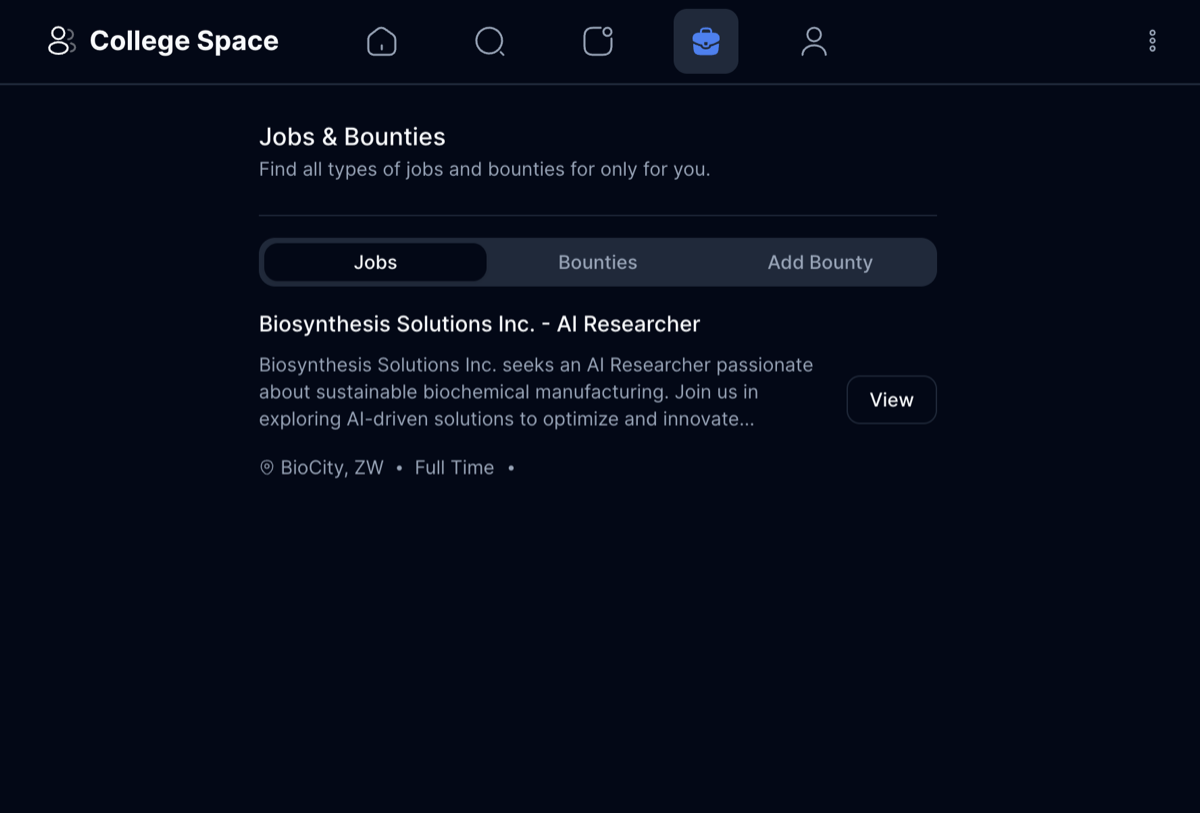Click the College Space brand name
Image resolution: width=1200 pixels, height=813 pixels.
(x=184, y=41)
